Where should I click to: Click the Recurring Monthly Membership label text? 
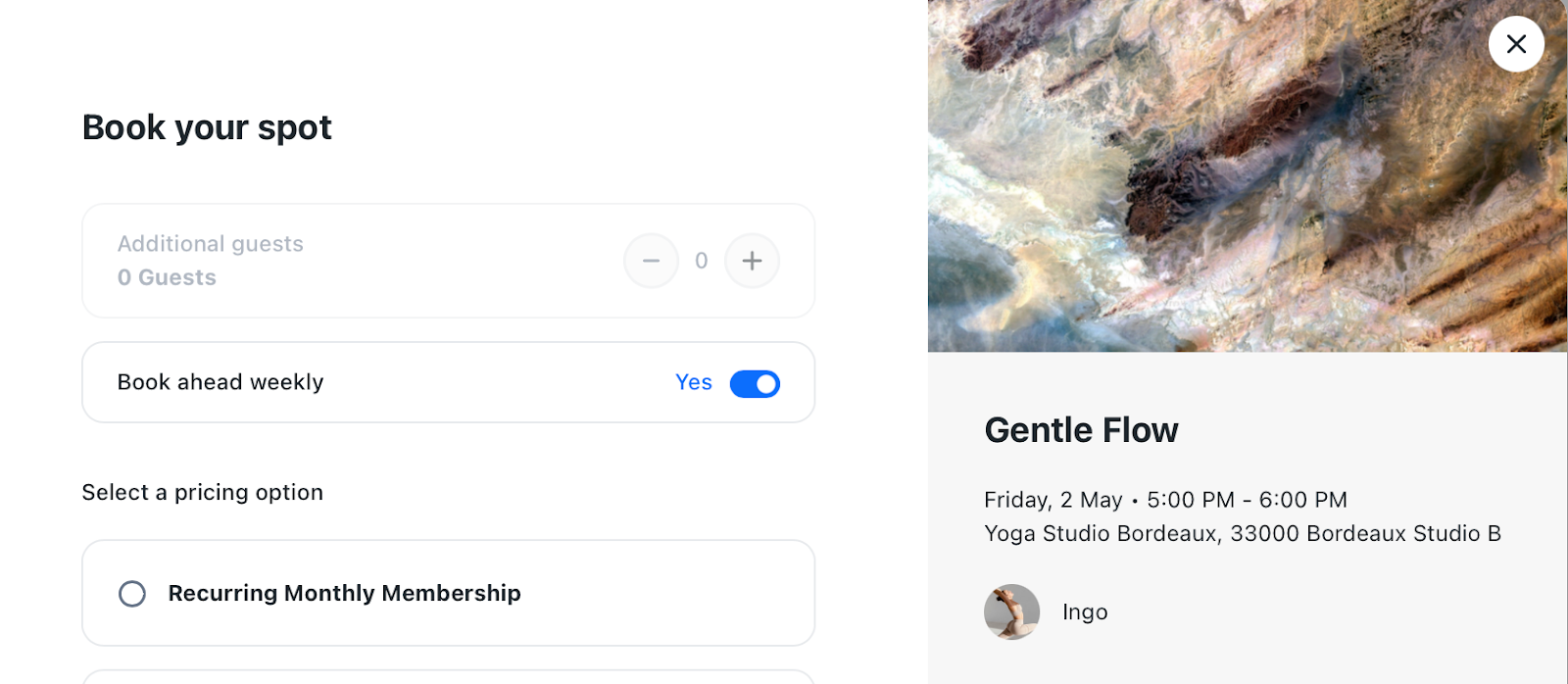[344, 593]
